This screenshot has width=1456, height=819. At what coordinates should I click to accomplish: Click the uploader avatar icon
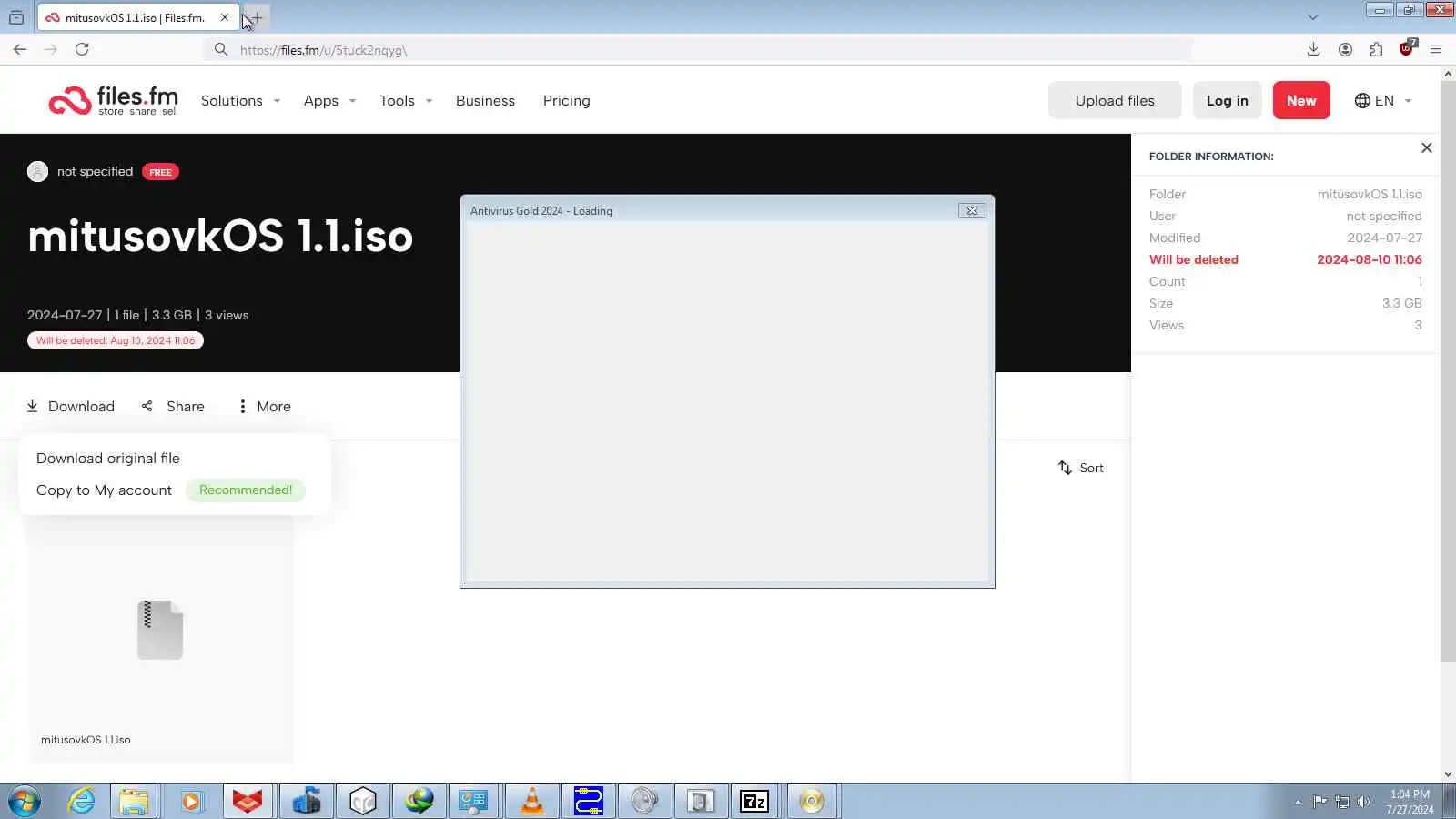(37, 171)
